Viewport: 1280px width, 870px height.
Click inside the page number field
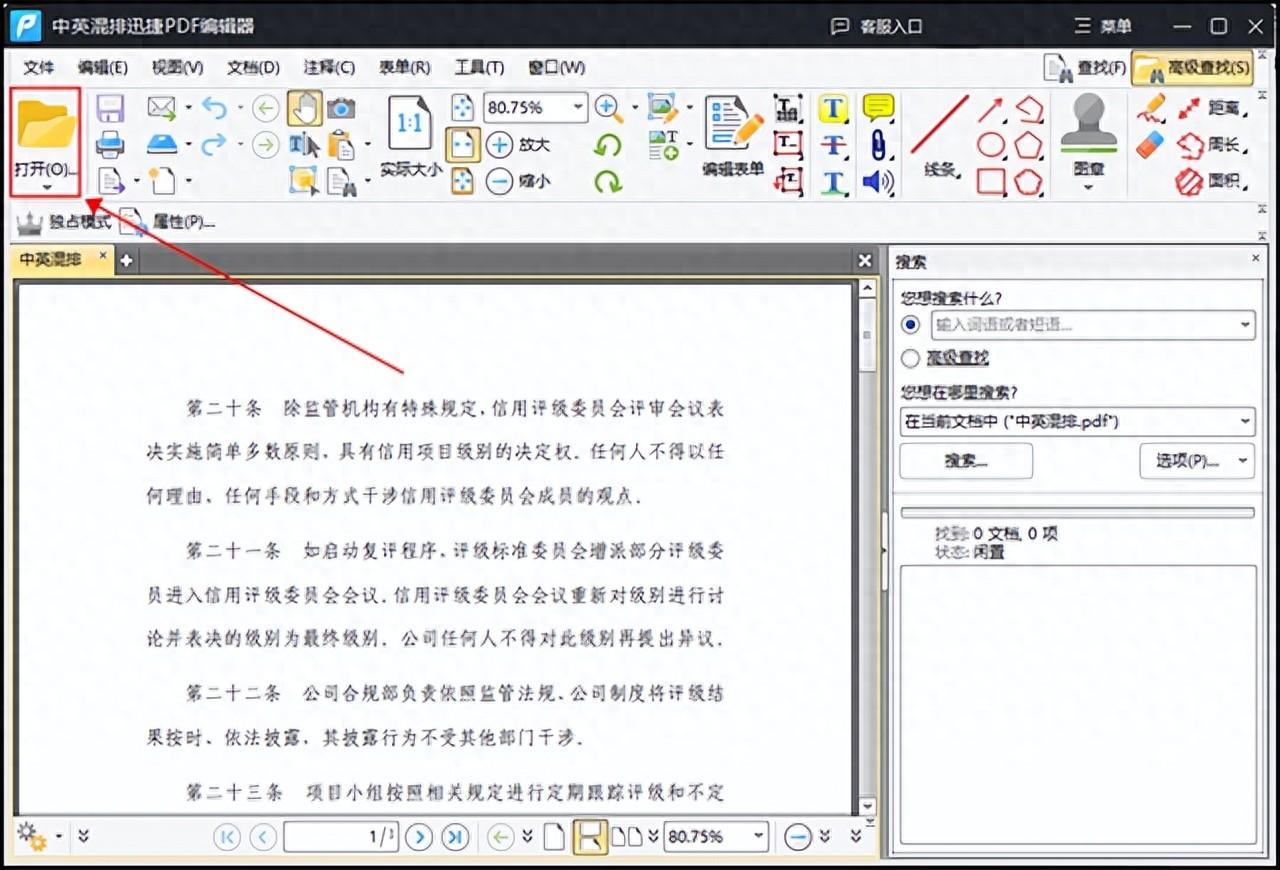(340, 837)
